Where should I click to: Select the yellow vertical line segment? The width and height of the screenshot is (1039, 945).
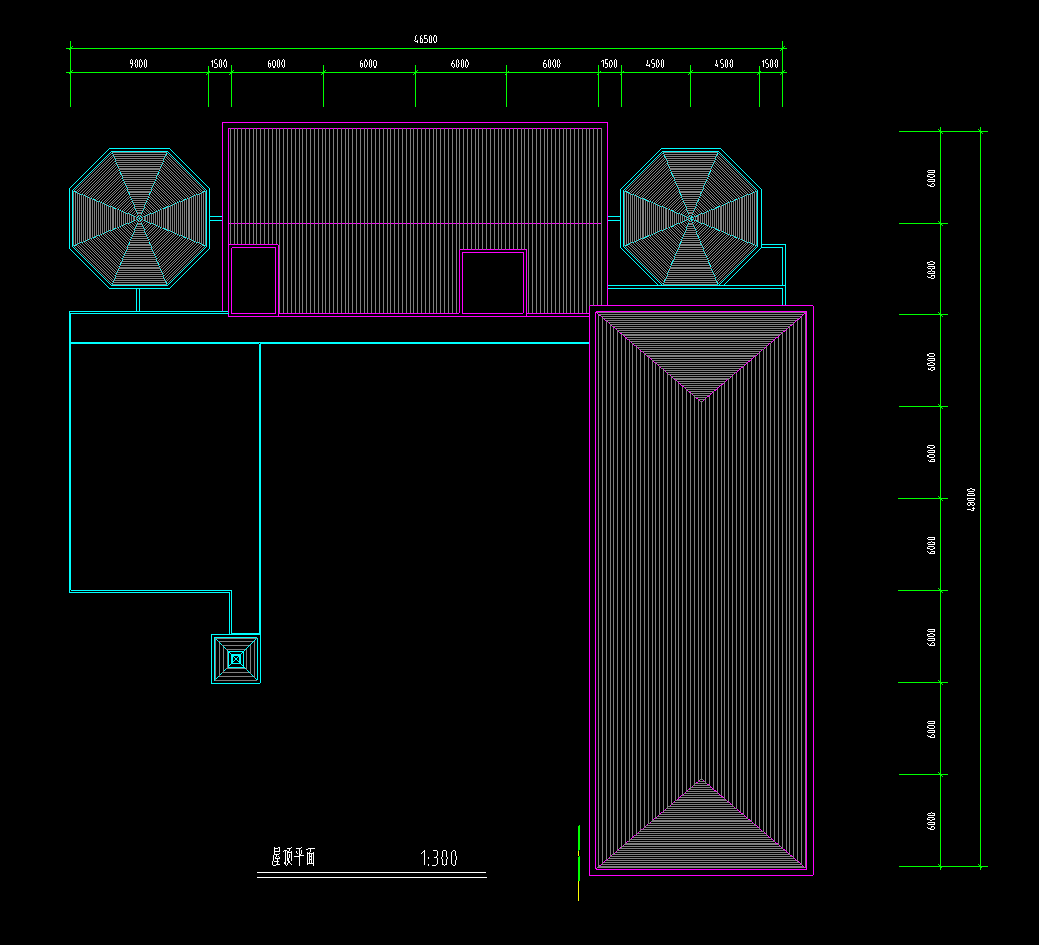tap(579, 862)
